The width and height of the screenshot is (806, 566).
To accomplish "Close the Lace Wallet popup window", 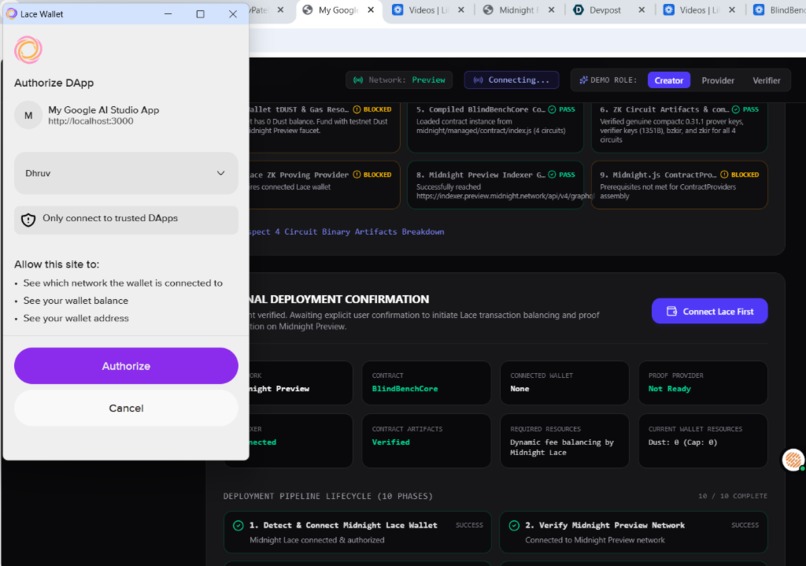I will click(233, 14).
